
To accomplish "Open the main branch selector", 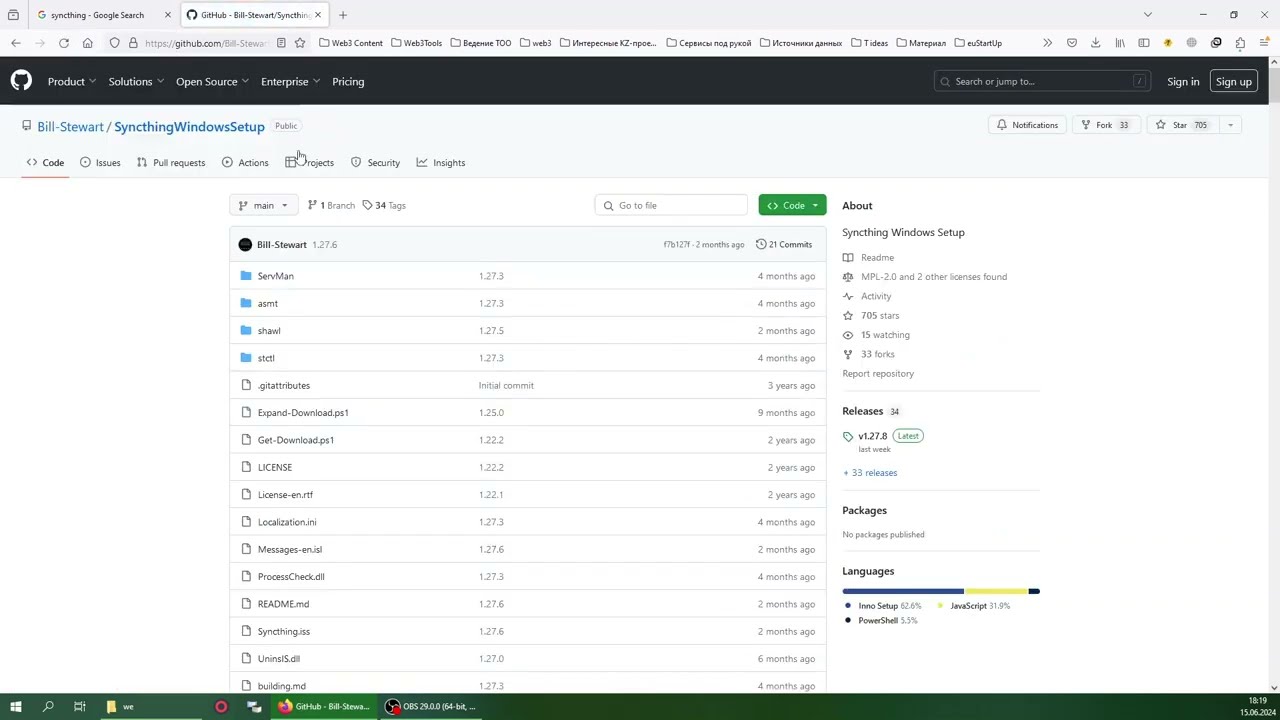I will click(264, 205).
